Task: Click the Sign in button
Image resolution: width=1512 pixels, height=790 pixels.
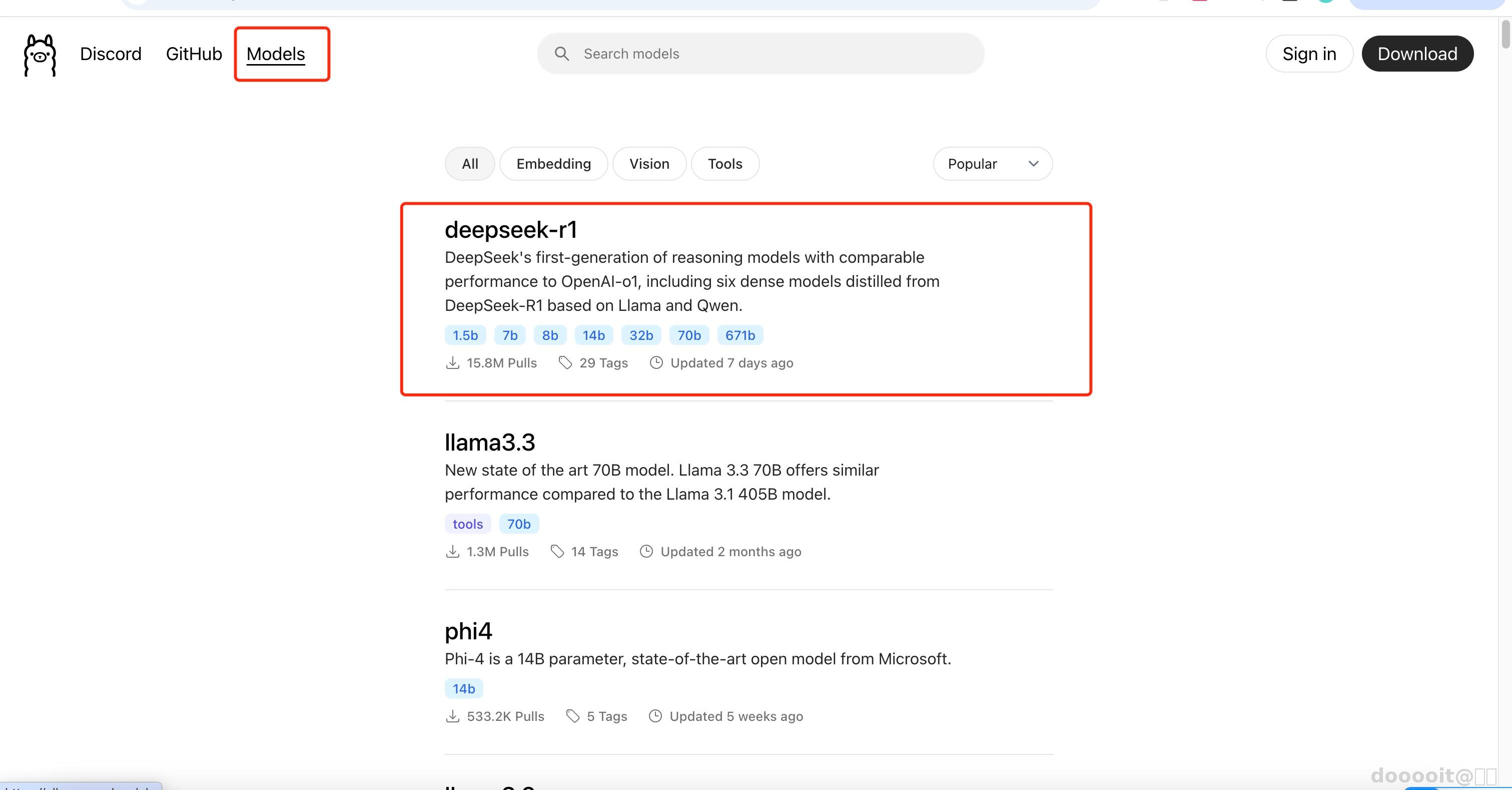Action: coord(1308,54)
